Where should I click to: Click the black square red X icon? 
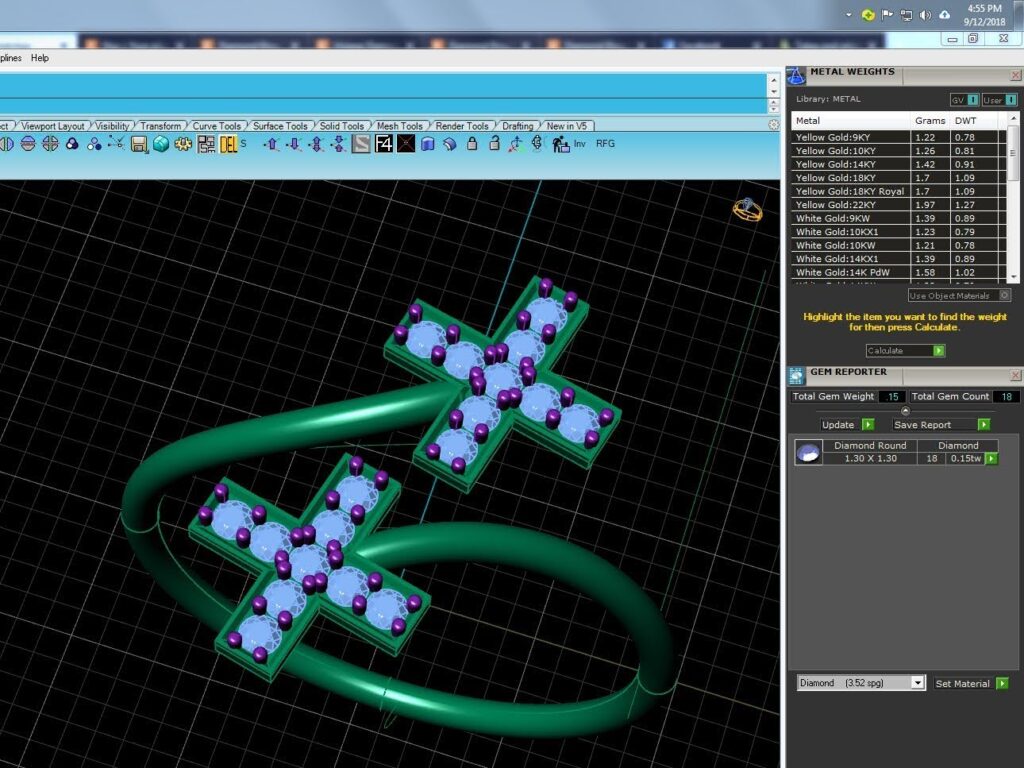406,144
